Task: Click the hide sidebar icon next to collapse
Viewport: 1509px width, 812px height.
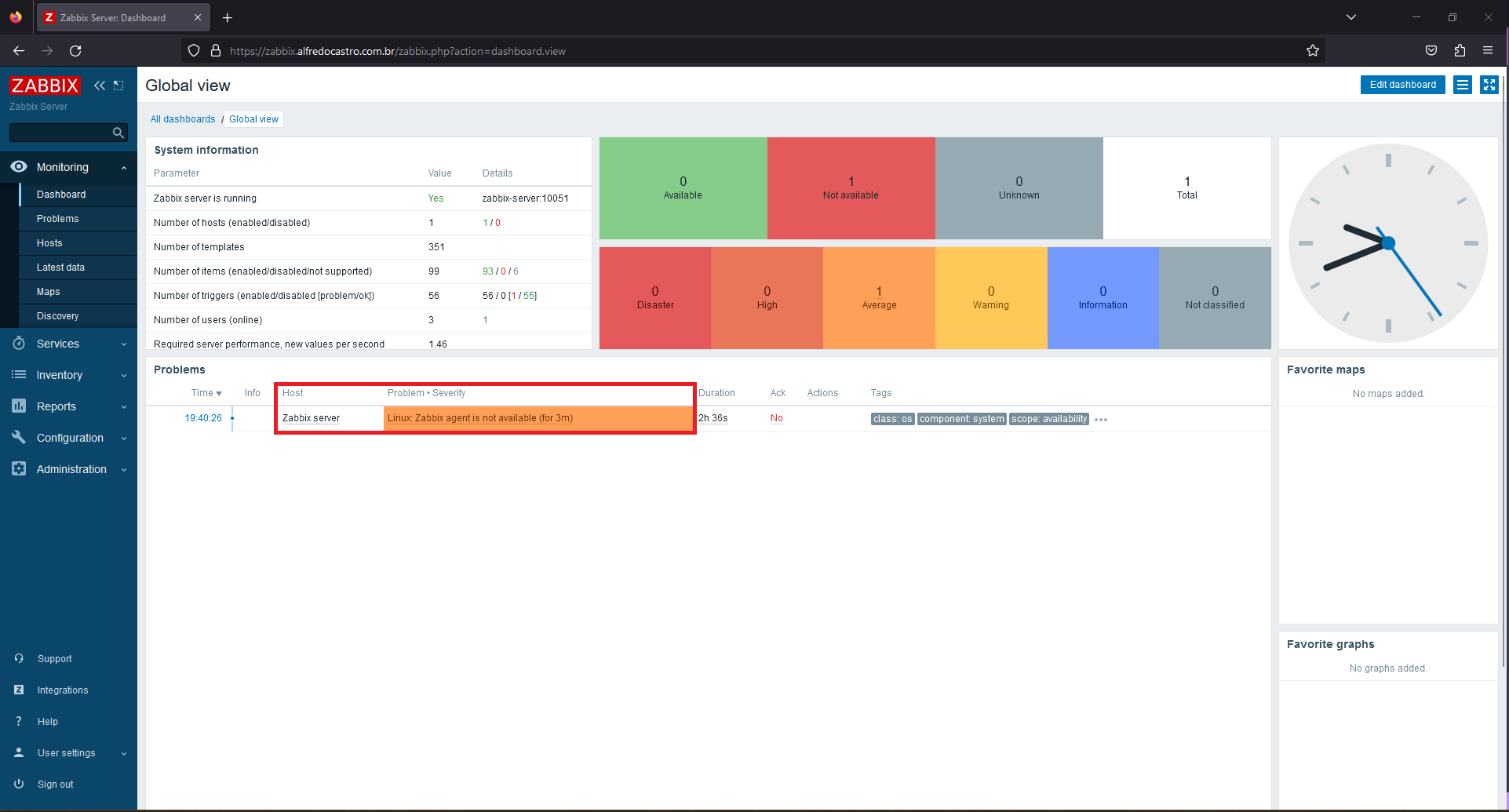Action: [x=118, y=86]
